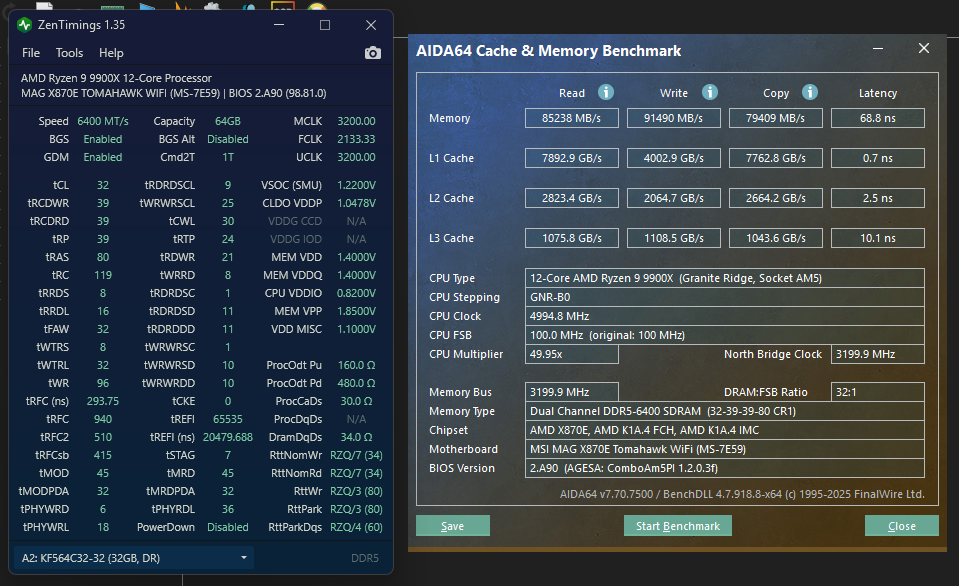
Task: Click the Memory Read value 85238 MB/s
Action: pyautogui.click(x=572, y=118)
